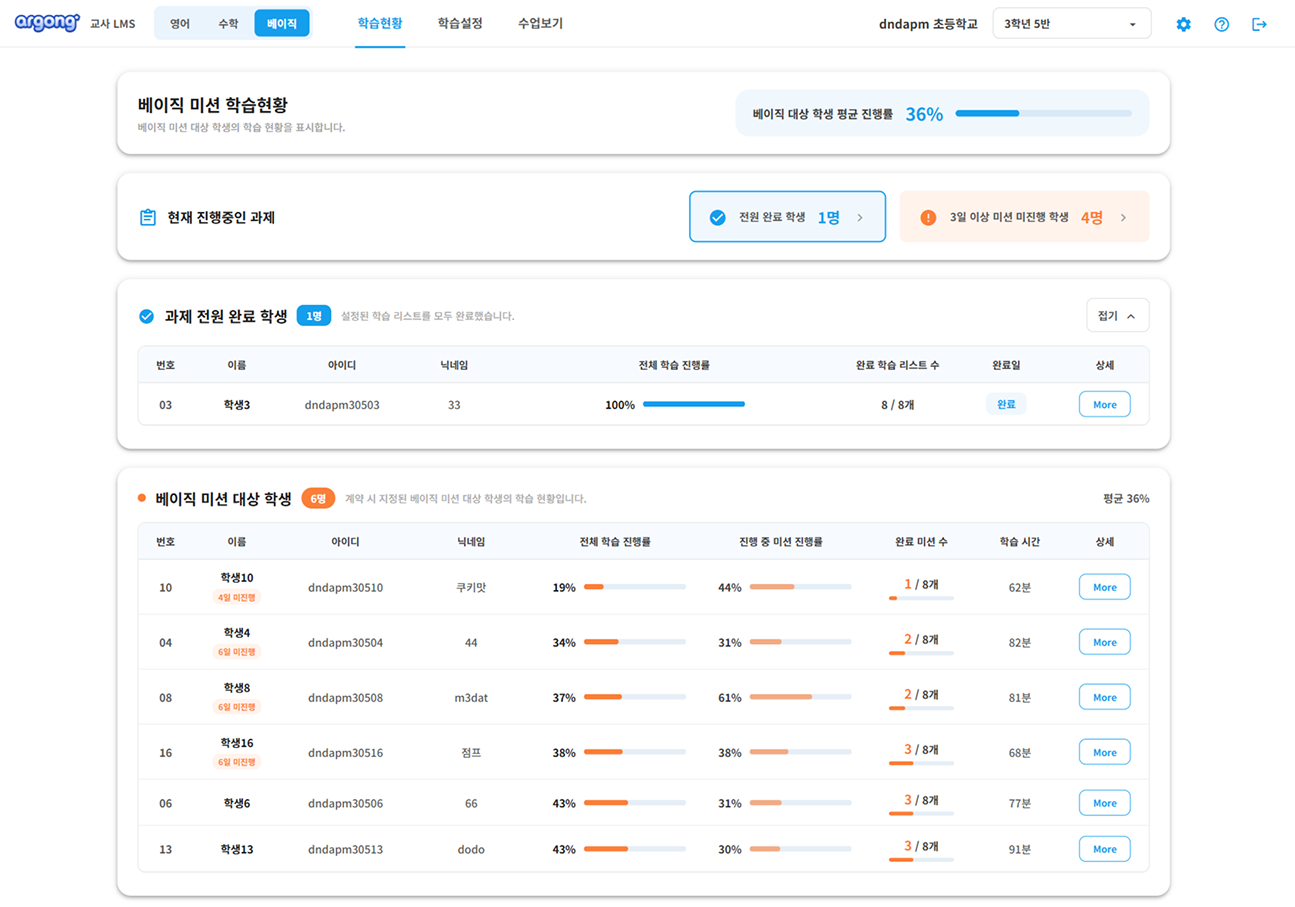Click the orange dot beside 베이직 미션 대상 학생

click(142, 498)
